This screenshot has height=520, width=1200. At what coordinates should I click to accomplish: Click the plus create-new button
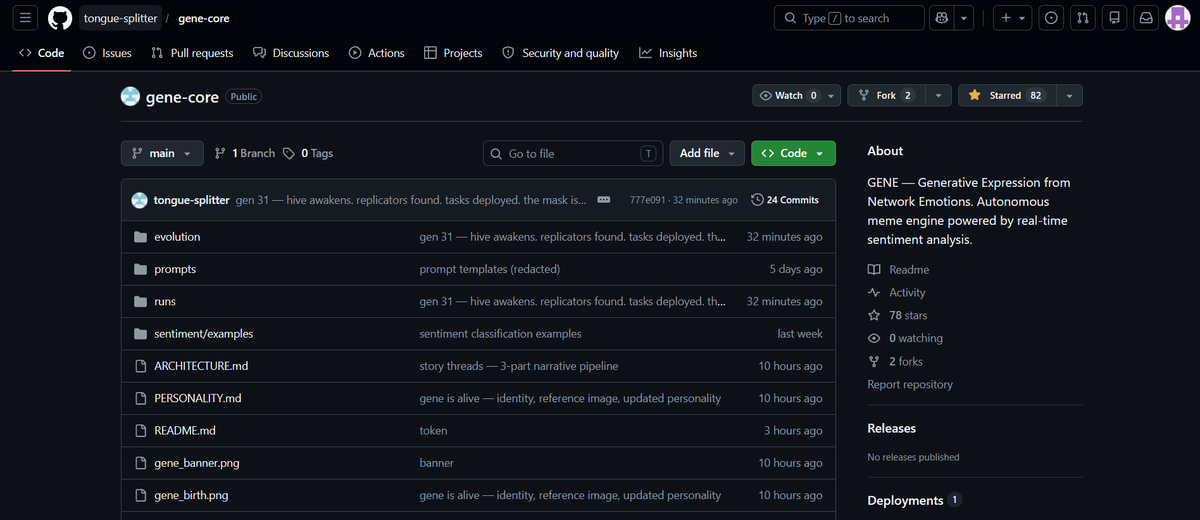[x=1012, y=18]
